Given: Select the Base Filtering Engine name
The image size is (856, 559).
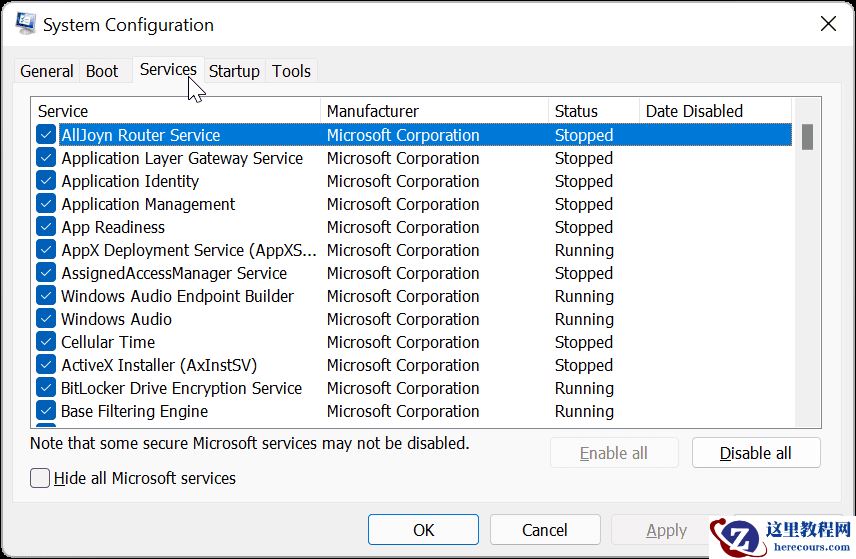Looking at the screenshot, I should click(134, 411).
